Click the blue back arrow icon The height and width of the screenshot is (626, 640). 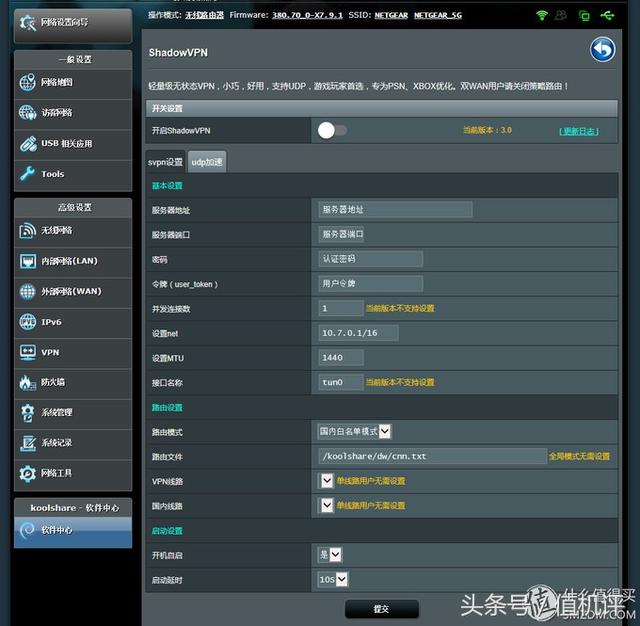pyautogui.click(x=602, y=50)
